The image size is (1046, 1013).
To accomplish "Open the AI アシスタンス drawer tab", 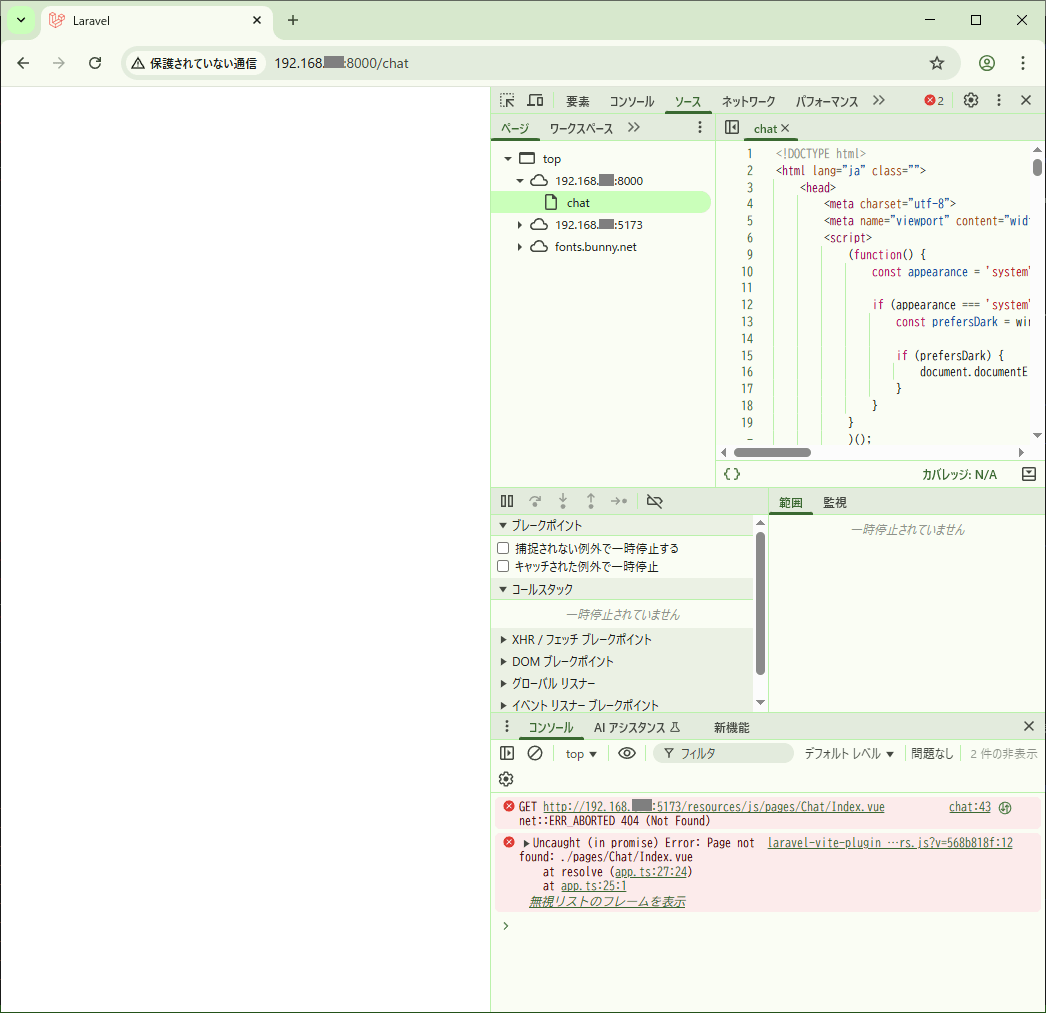I will (x=636, y=728).
